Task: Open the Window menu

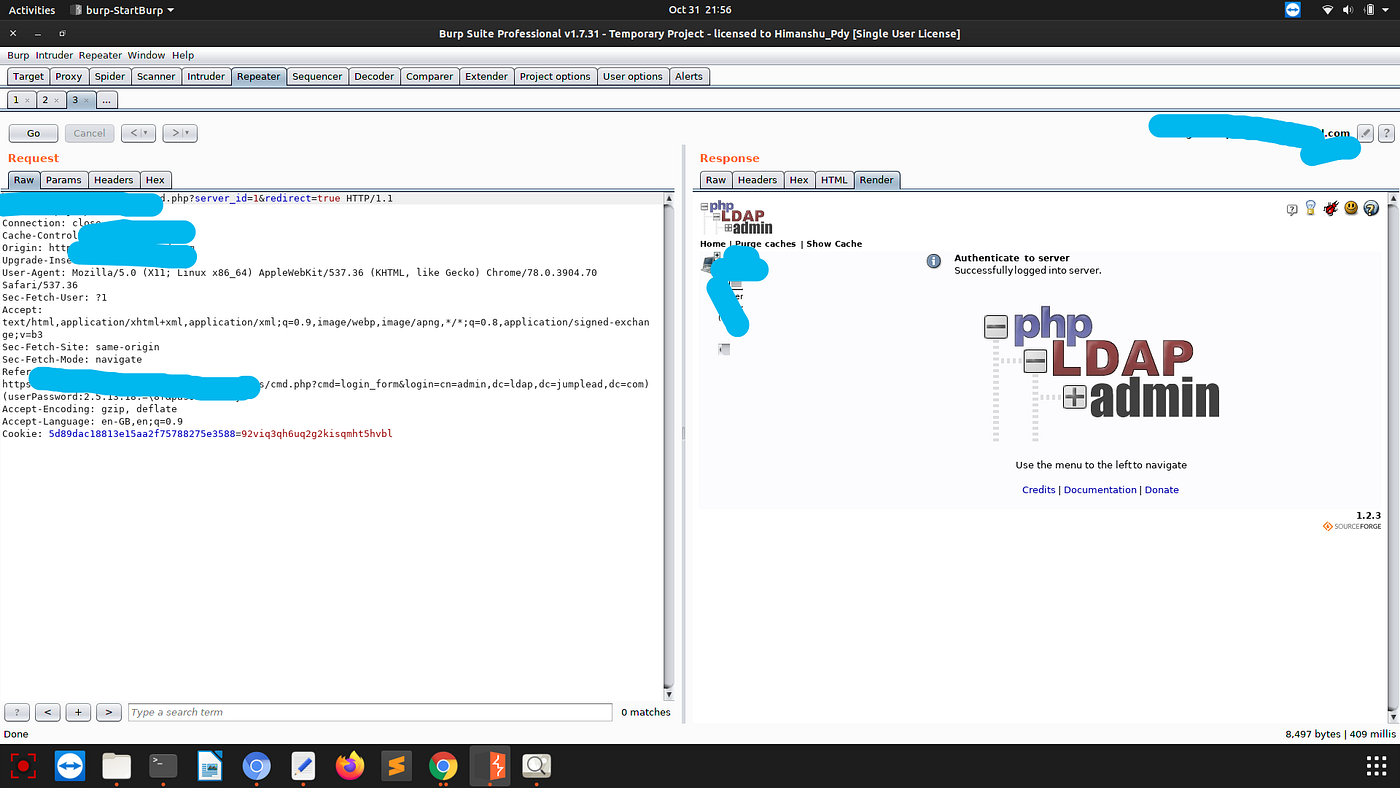Action: [146, 55]
